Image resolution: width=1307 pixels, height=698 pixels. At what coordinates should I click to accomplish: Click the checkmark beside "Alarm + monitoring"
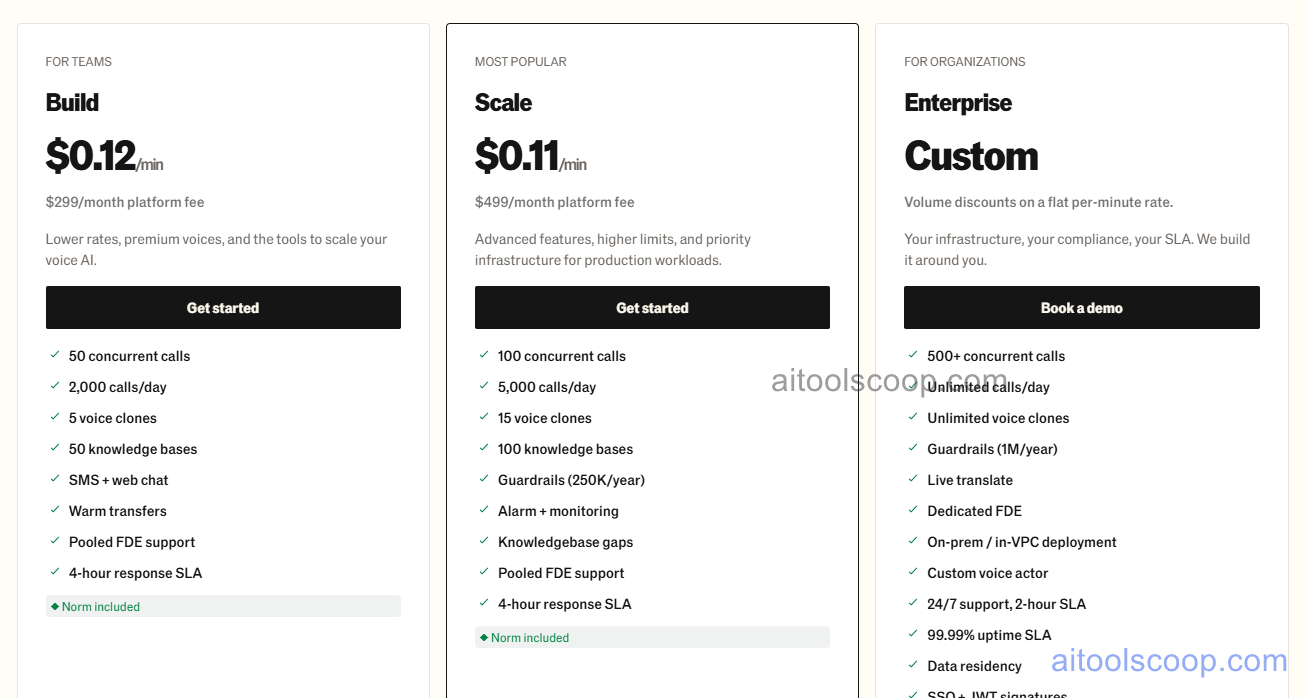(x=485, y=511)
